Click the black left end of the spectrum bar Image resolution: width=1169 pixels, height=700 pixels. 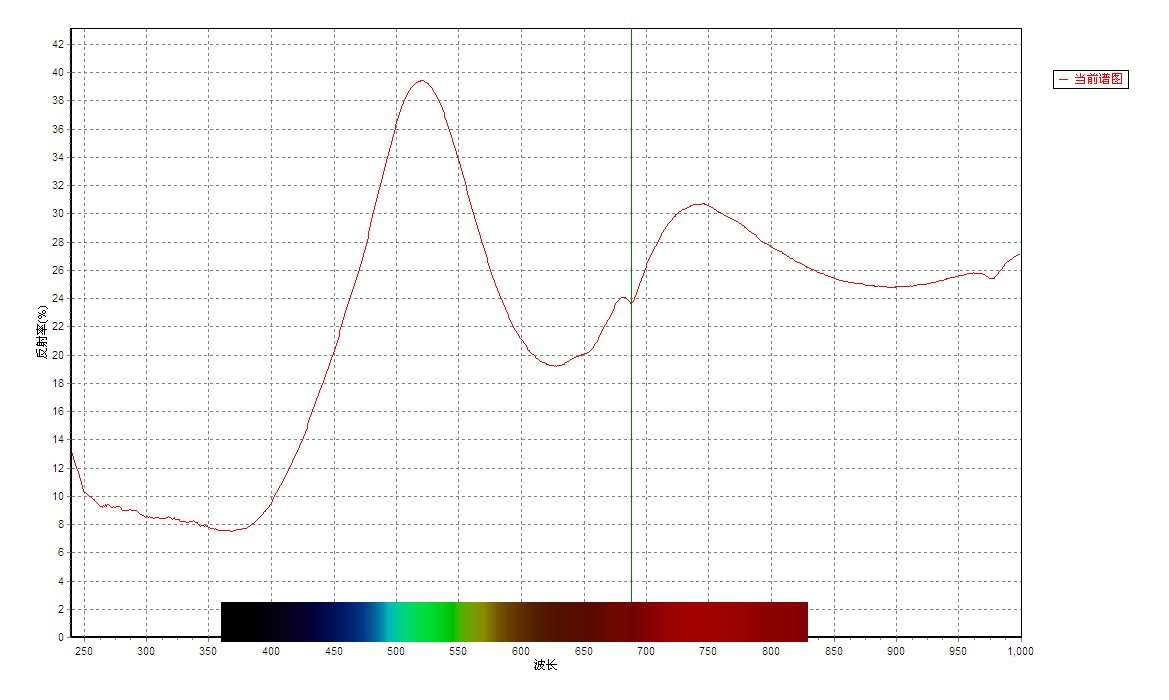240,621
